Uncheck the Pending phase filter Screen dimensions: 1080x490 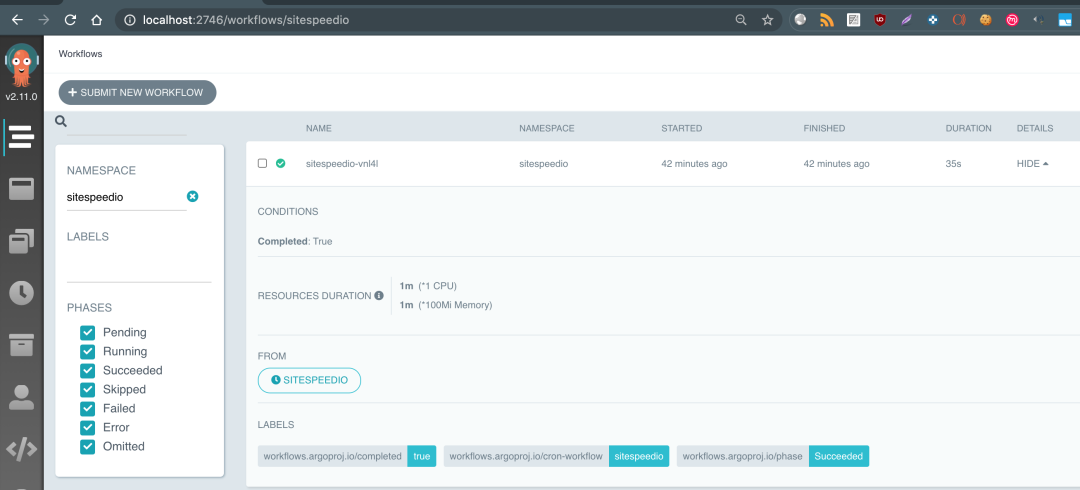[87, 333]
